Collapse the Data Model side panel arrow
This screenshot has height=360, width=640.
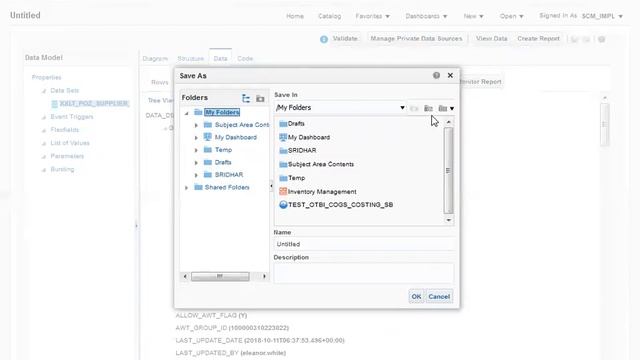tap(136, 226)
